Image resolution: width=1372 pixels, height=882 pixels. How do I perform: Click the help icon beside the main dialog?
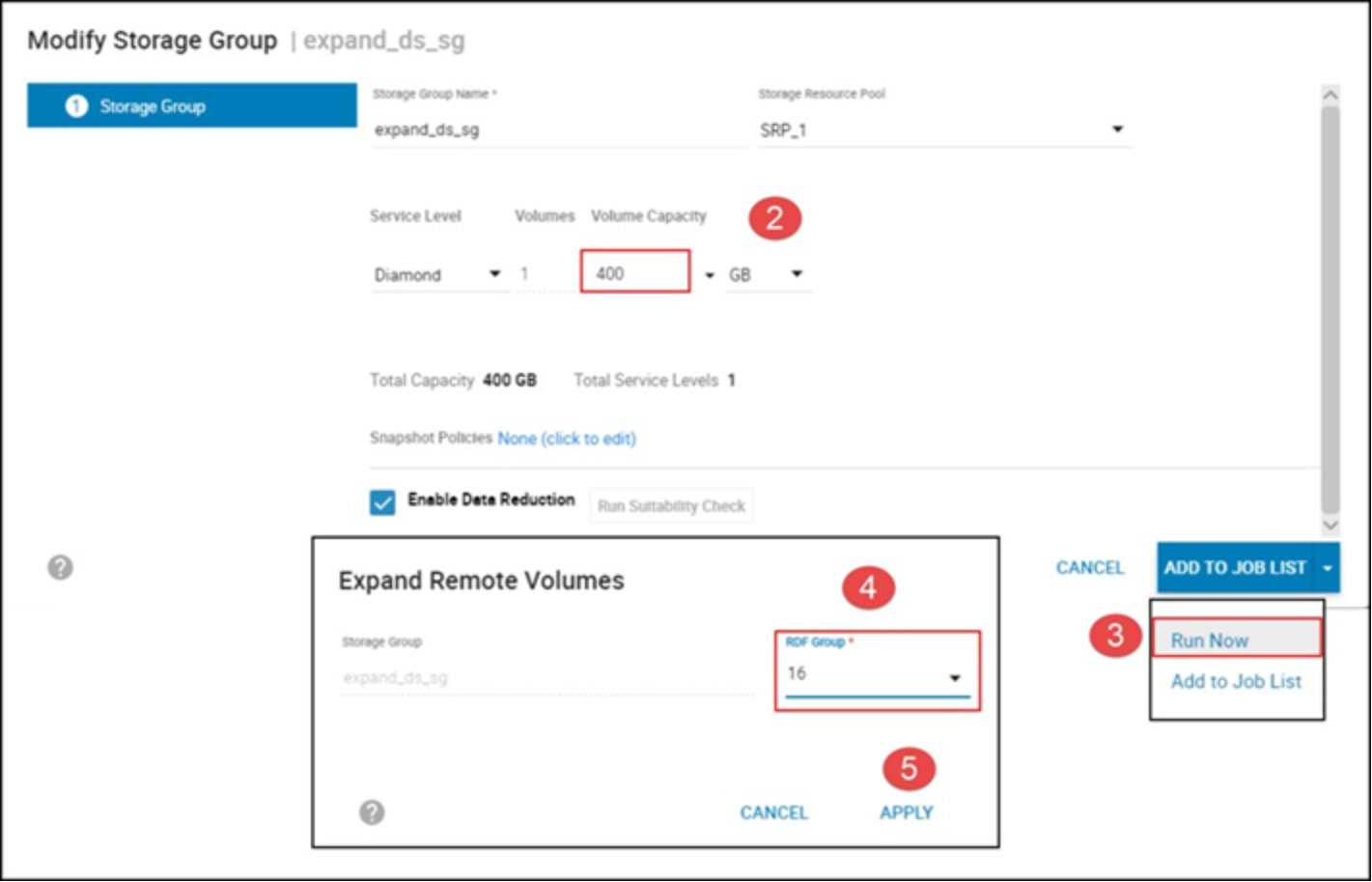point(60,567)
